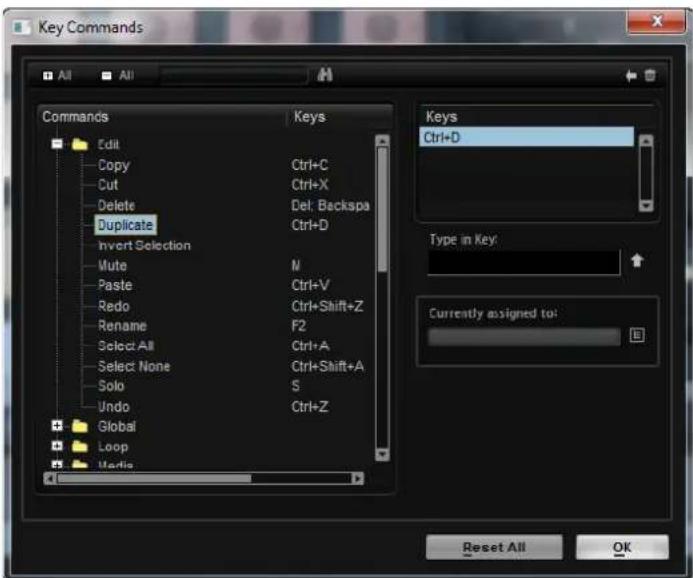Screen dimensions: 693x578
Task: Expand the Loop folder
Action: (57, 446)
